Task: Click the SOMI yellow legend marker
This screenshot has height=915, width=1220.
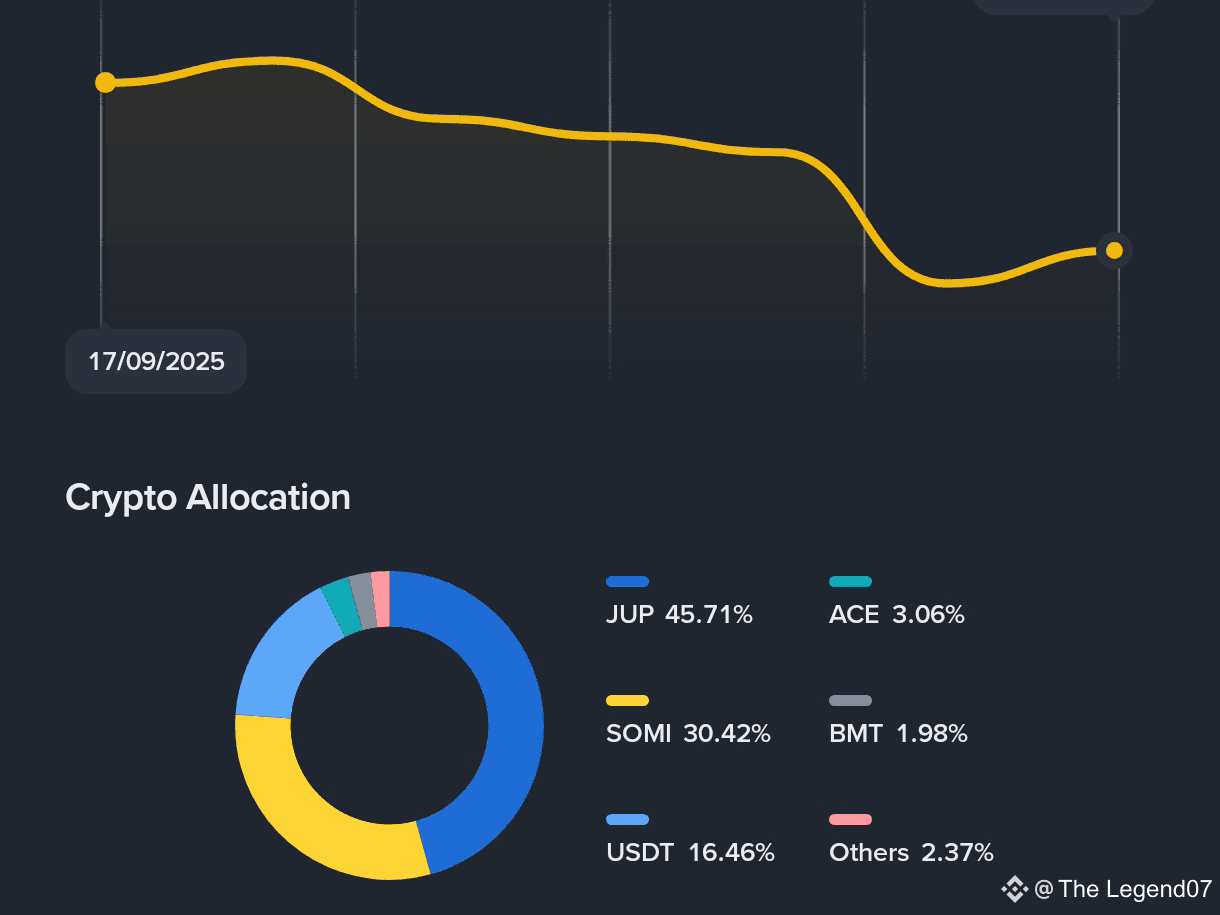Action: click(628, 699)
